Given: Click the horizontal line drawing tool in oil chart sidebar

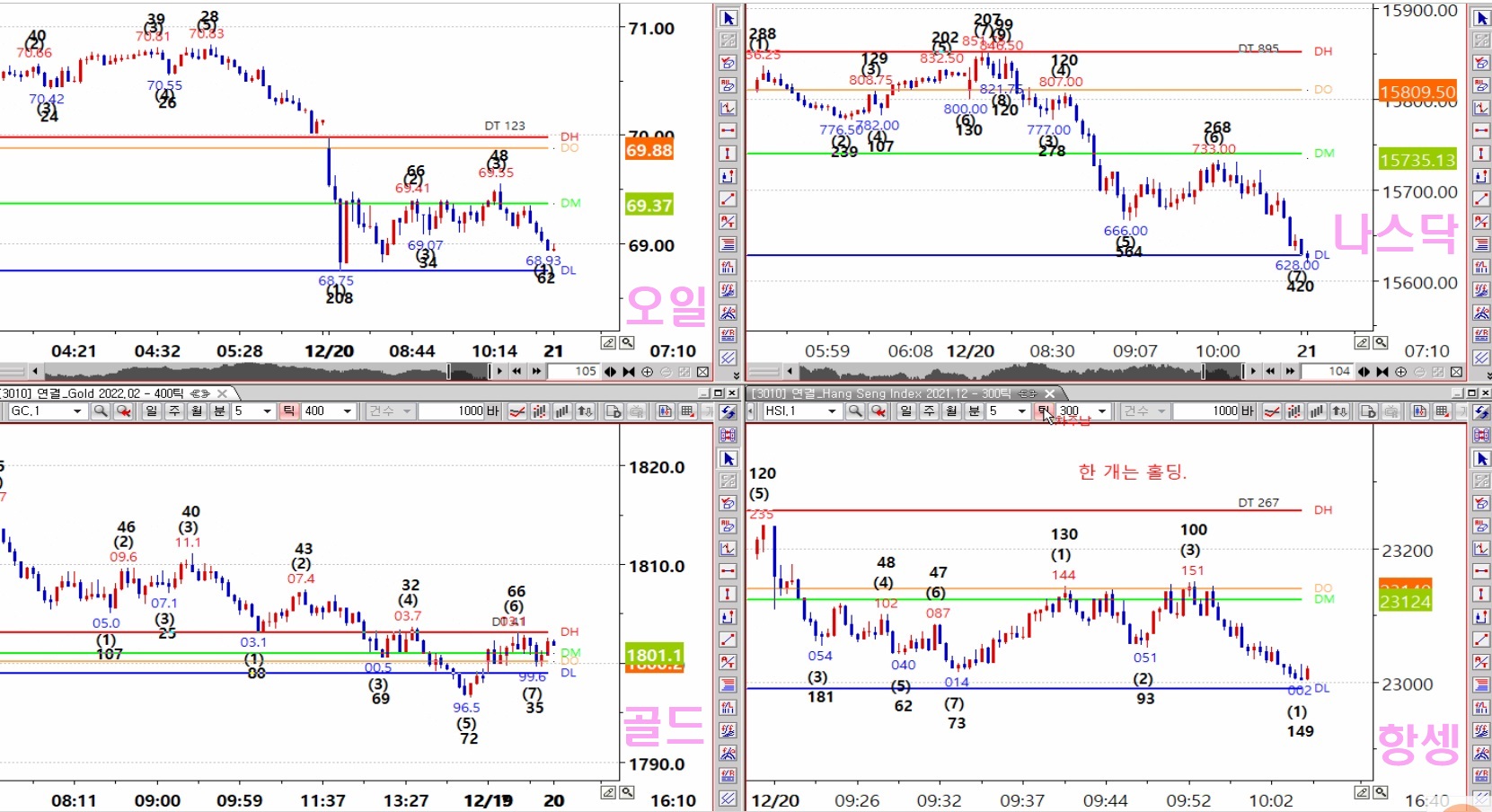Looking at the screenshot, I should pos(728,131).
